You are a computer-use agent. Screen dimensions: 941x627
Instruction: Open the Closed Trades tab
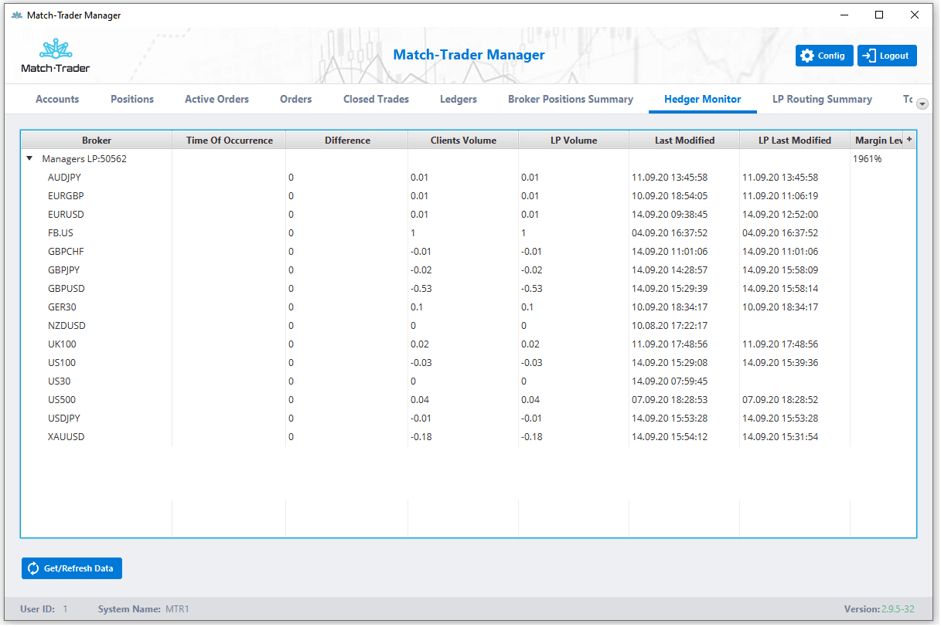click(376, 99)
